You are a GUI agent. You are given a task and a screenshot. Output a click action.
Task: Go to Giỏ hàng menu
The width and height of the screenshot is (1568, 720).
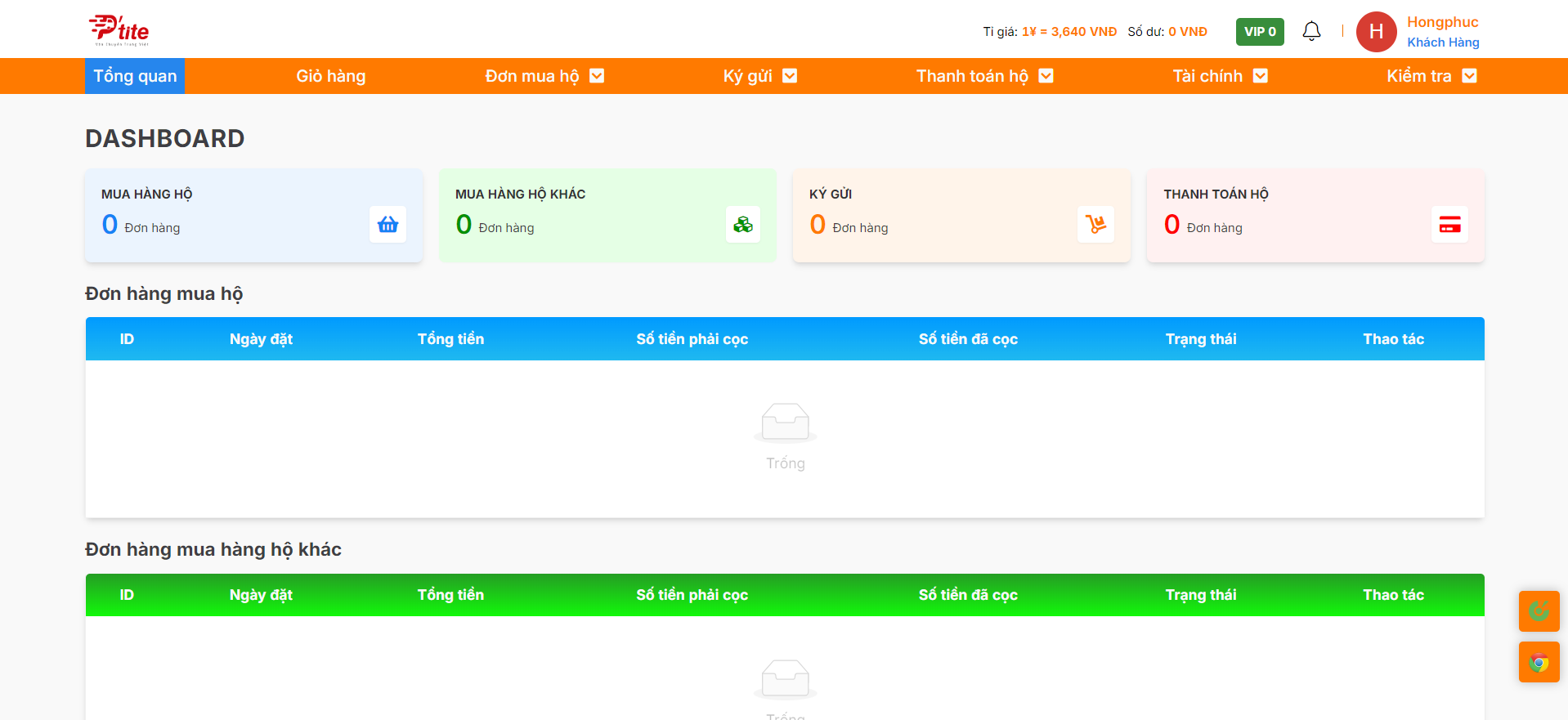(330, 76)
